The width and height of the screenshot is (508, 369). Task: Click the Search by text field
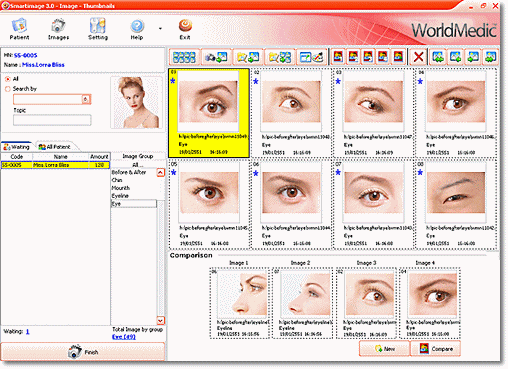(x=48, y=99)
